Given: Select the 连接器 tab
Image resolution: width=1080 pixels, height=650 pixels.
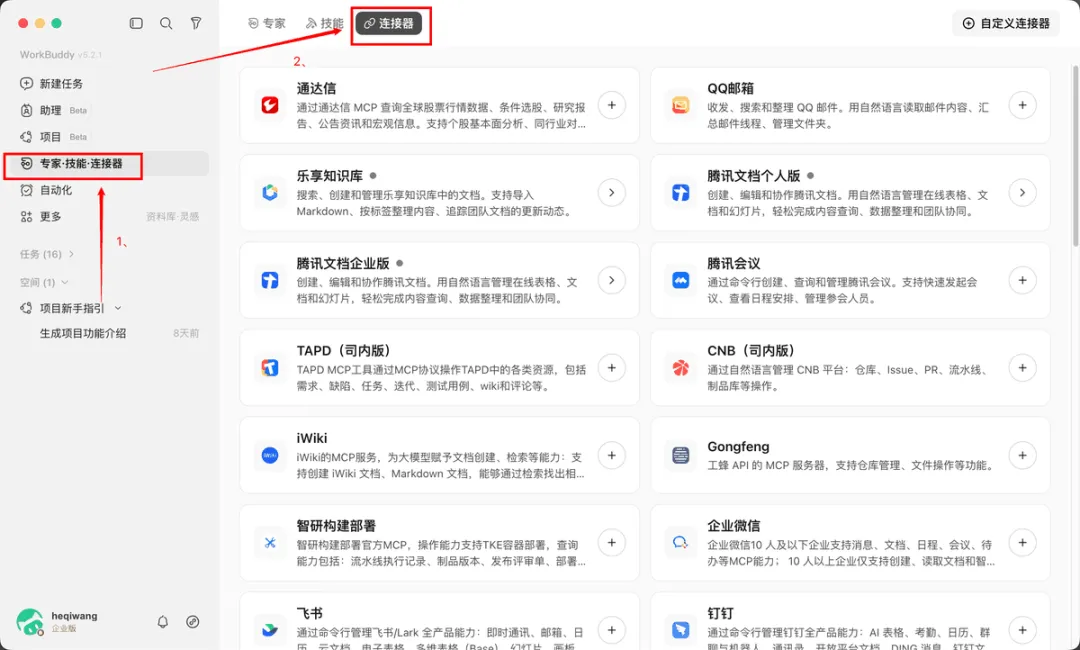Looking at the screenshot, I should click(x=388, y=23).
